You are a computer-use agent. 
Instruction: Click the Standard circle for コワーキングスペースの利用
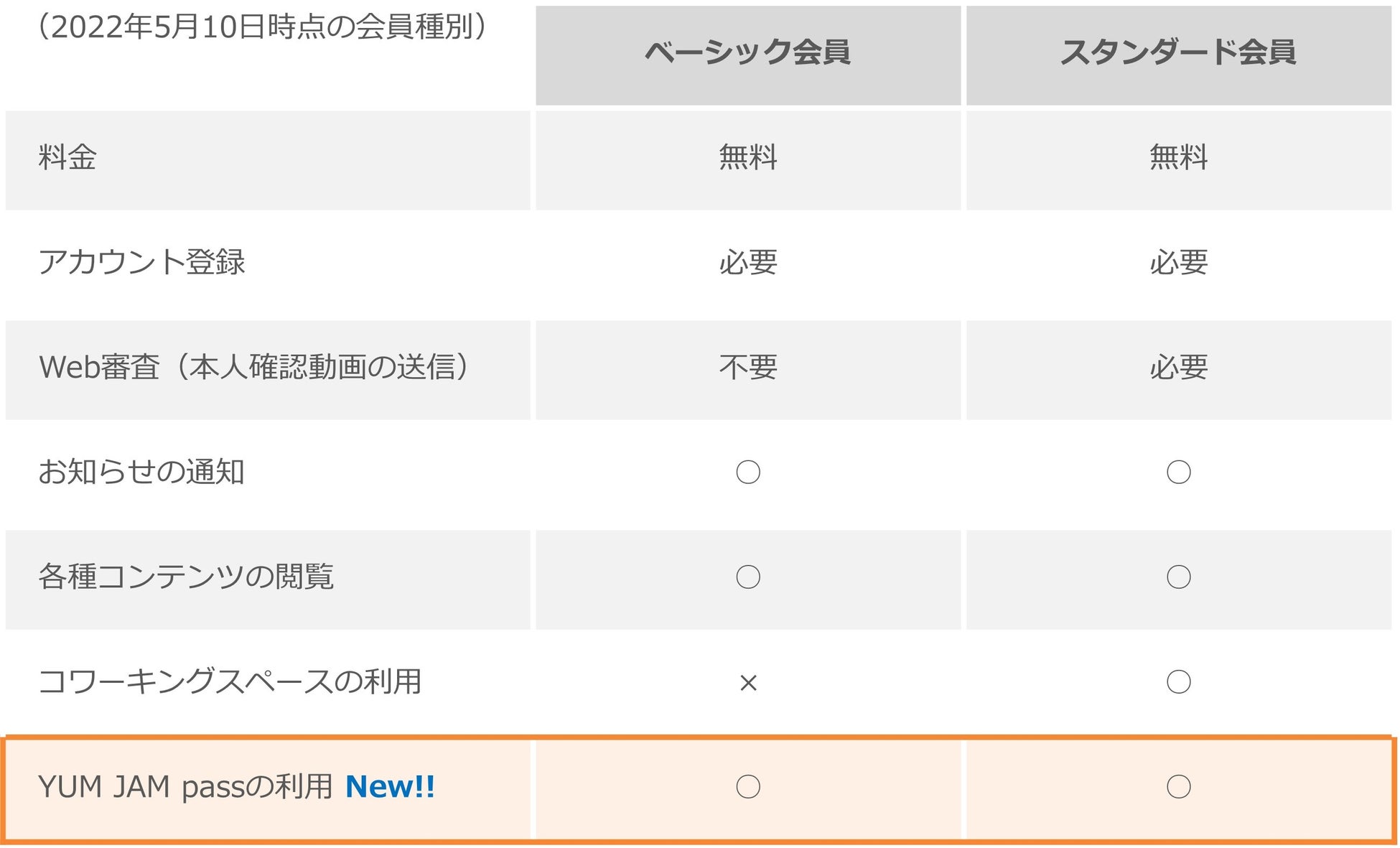click(1178, 681)
